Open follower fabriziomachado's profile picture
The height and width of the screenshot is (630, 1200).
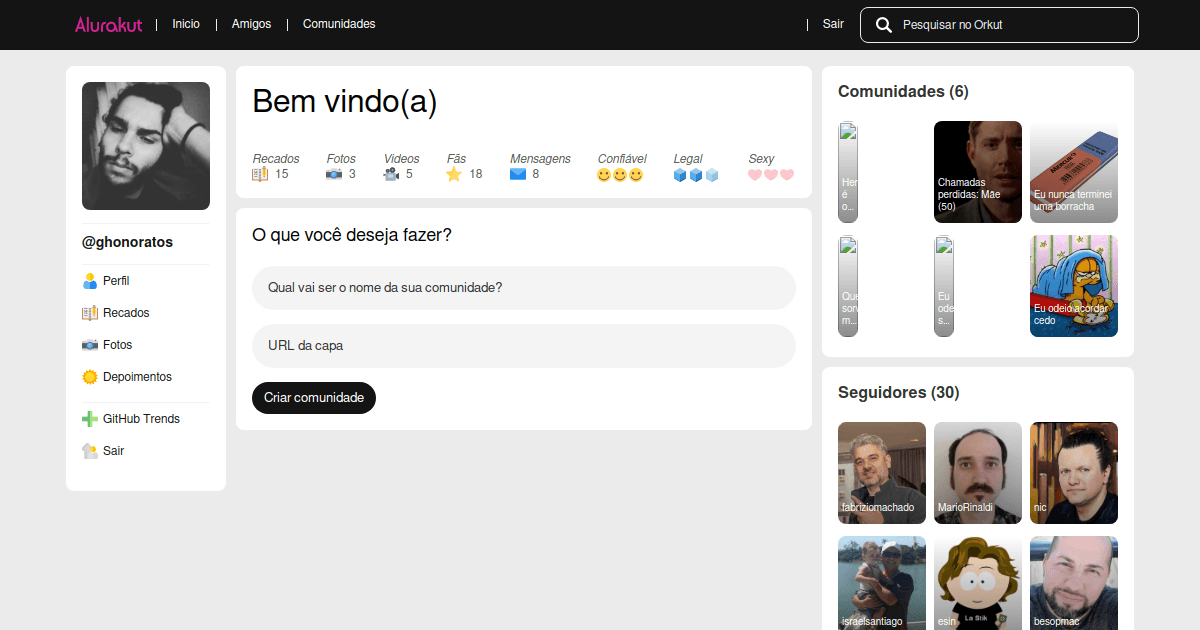tap(882, 472)
